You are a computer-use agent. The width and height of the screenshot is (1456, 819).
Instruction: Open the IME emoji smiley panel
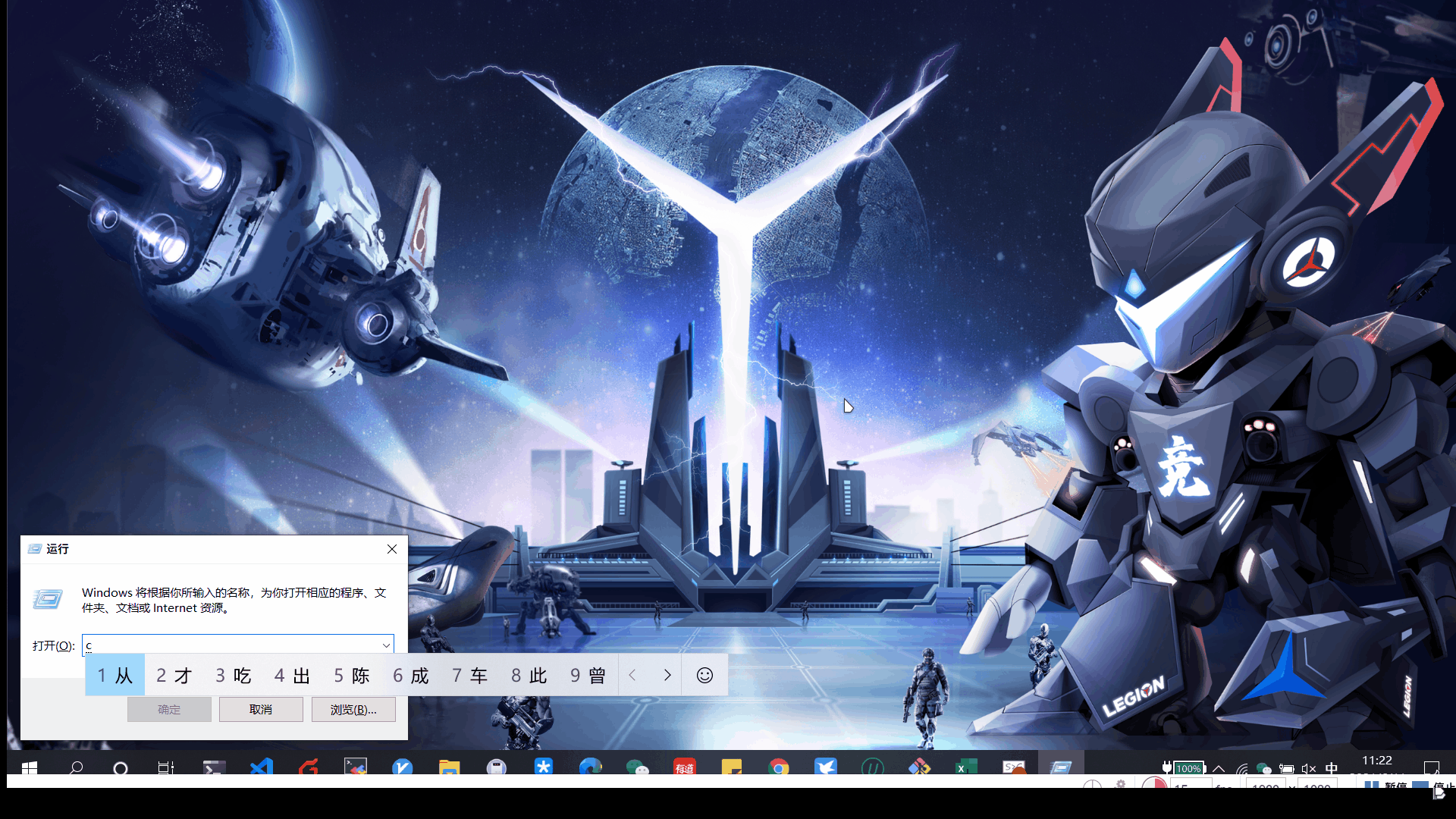coord(704,675)
